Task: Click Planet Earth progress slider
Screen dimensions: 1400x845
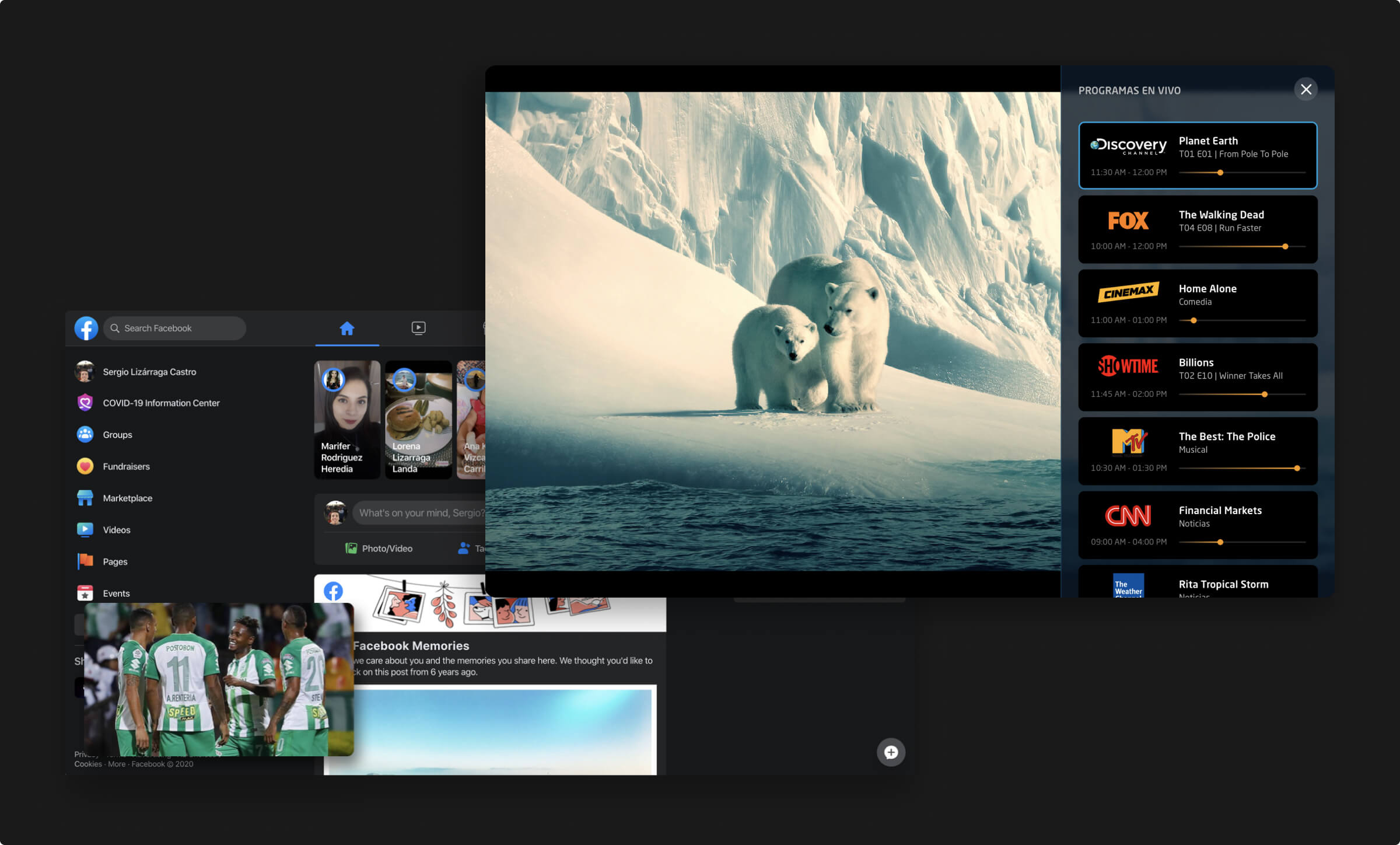Action: [x=1220, y=173]
